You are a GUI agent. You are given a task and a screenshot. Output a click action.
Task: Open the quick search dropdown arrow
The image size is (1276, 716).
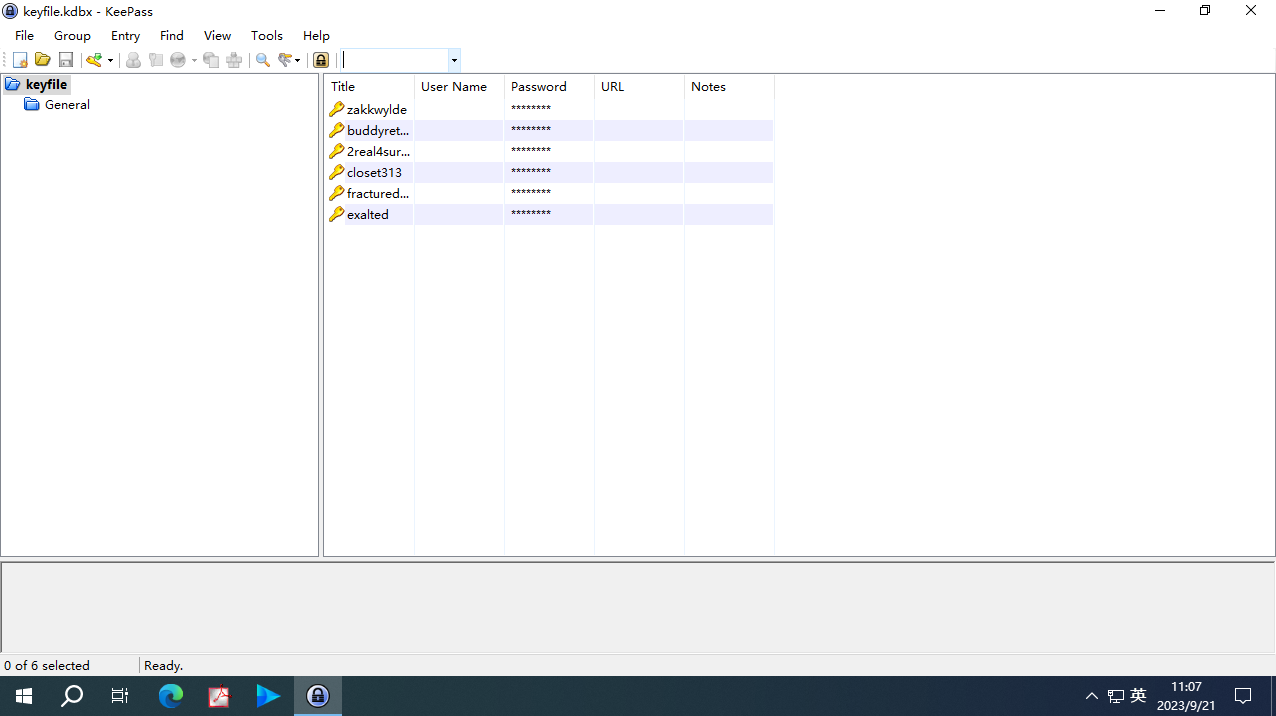[x=454, y=60]
